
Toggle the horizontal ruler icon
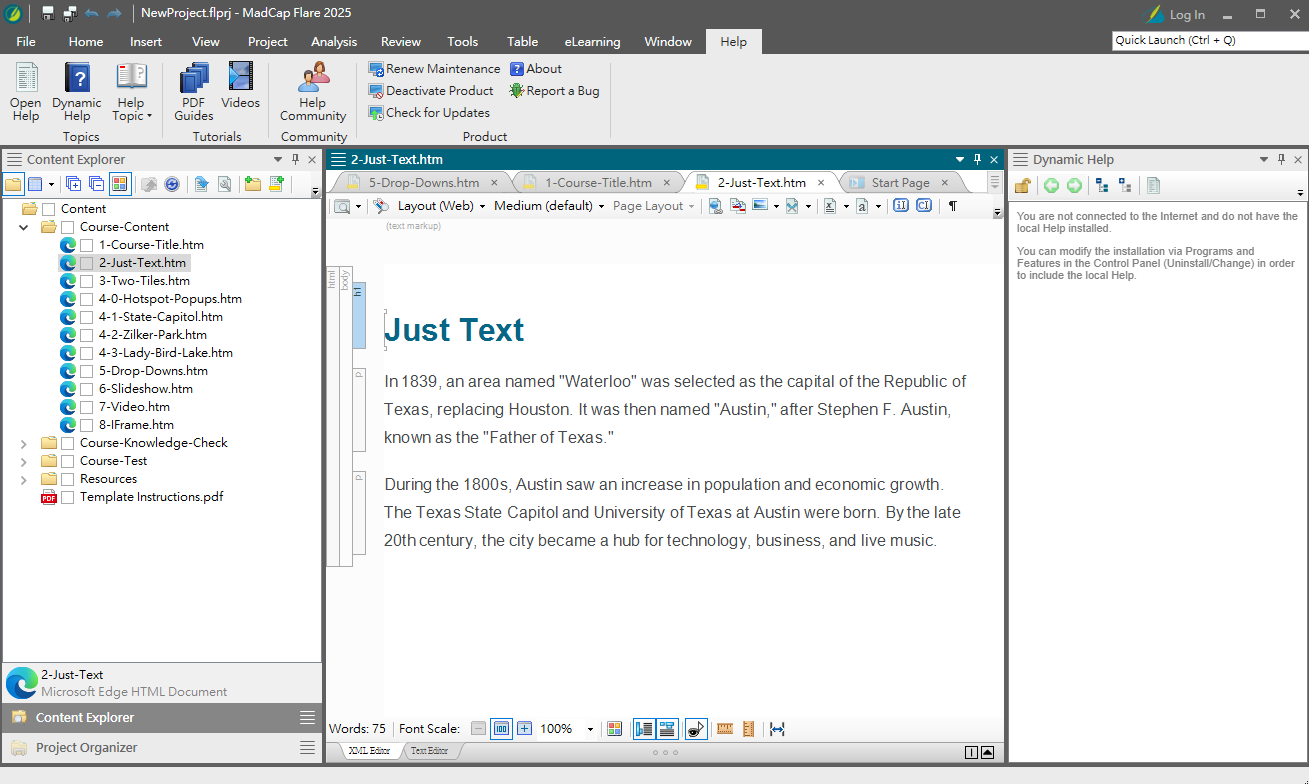pyautogui.click(x=725, y=729)
